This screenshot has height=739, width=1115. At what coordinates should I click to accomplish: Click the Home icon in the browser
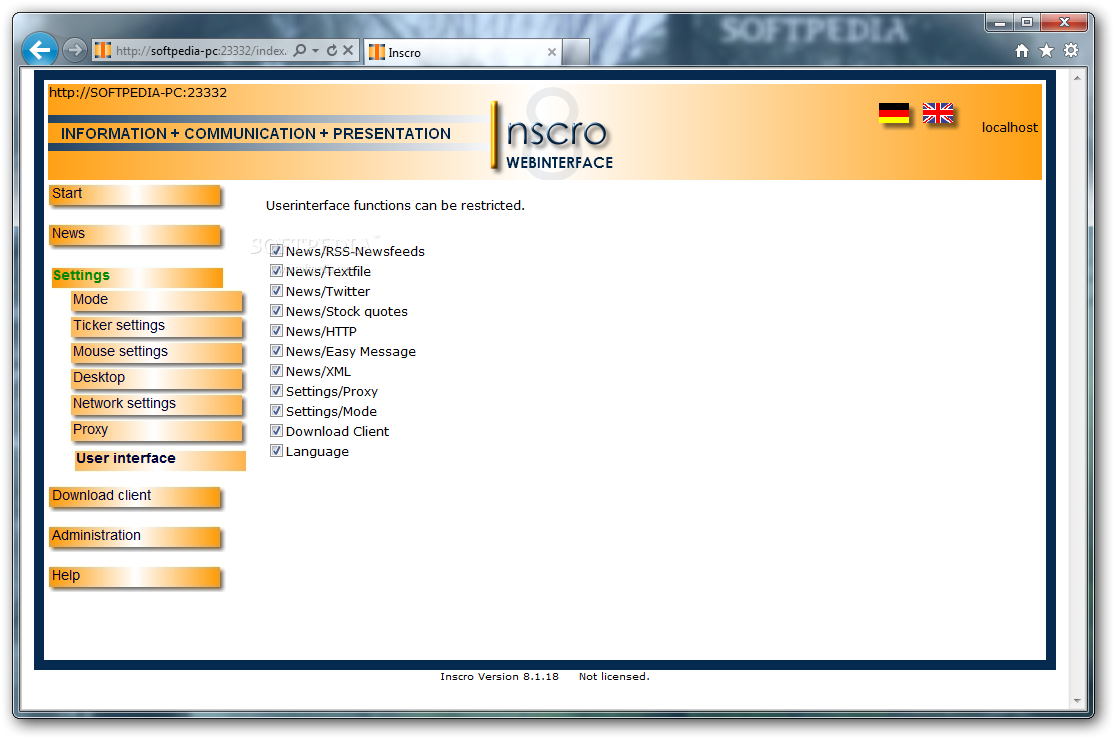pos(1022,50)
